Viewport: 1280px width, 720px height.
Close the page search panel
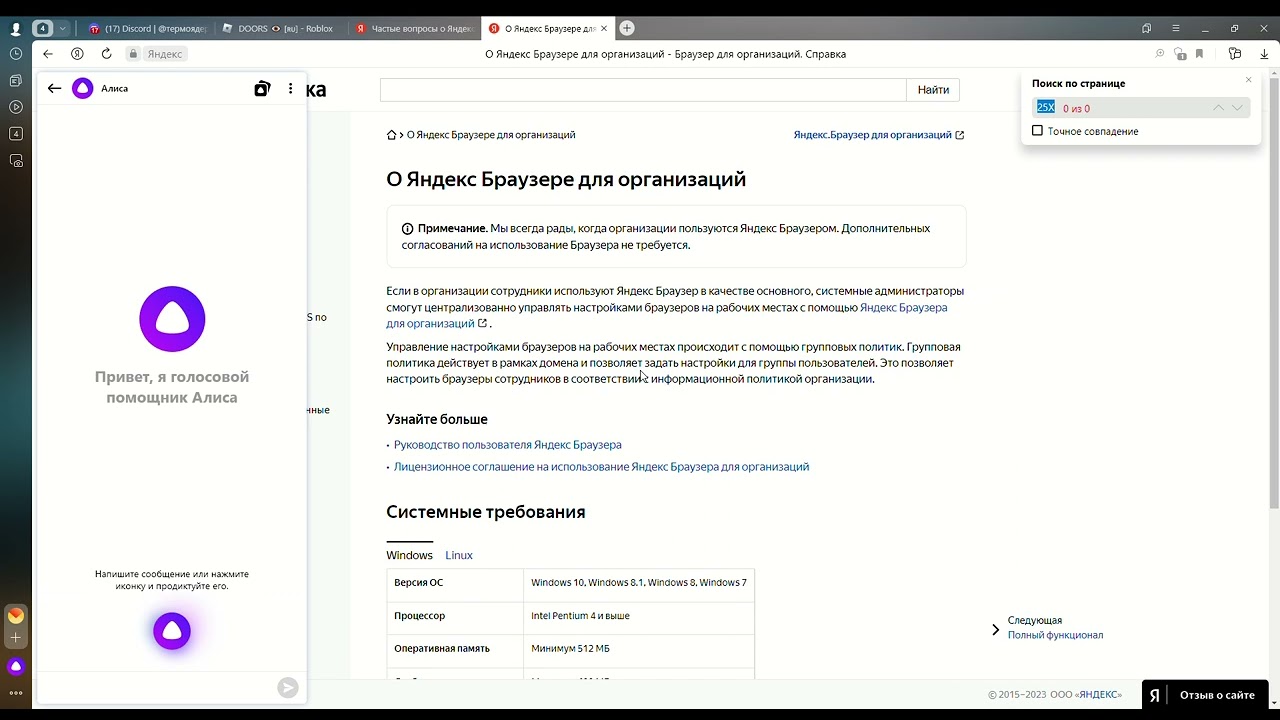[x=1248, y=80]
